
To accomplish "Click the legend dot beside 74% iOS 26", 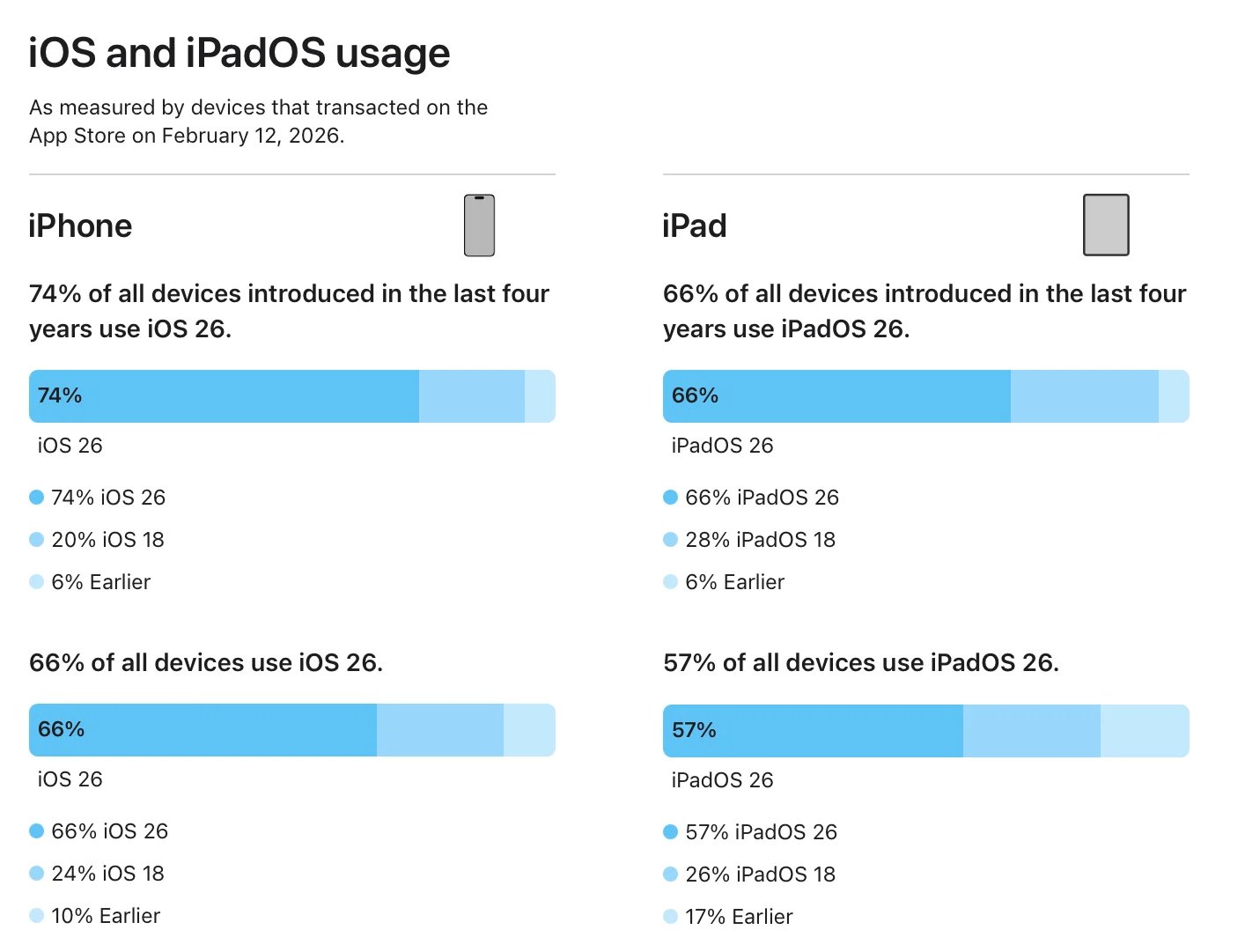I will pyautogui.click(x=37, y=498).
